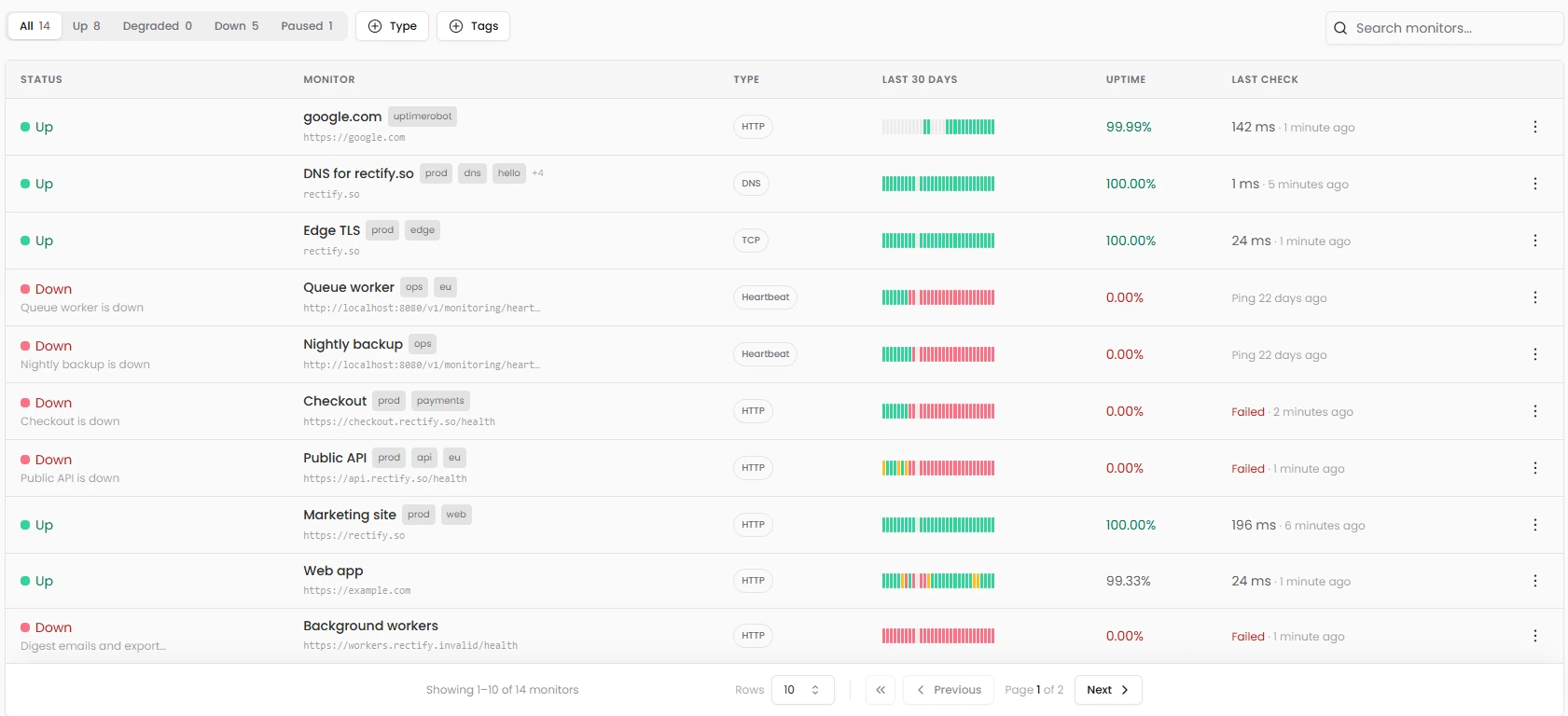Click the web tag on Marketing site
This screenshot has width=1568, height=716.
pyautogui.click(x=456, y=515)
